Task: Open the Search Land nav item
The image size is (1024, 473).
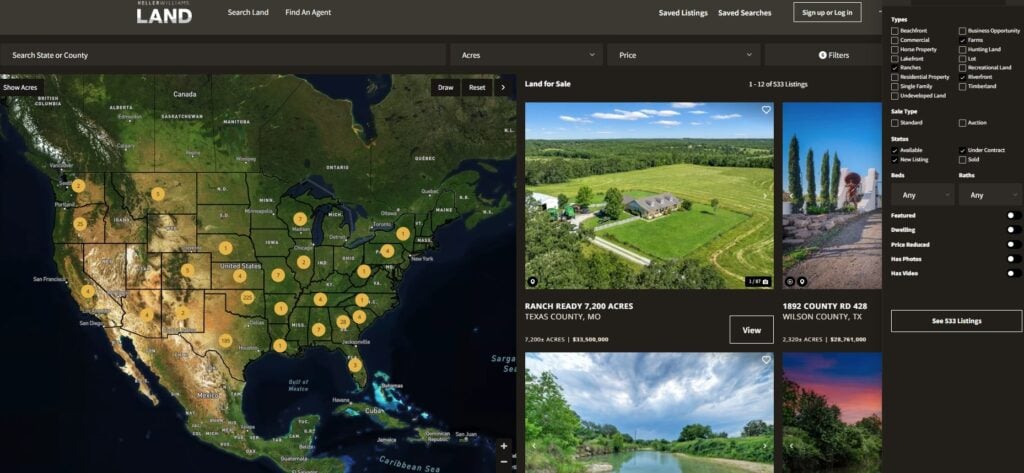Action: 248,12
